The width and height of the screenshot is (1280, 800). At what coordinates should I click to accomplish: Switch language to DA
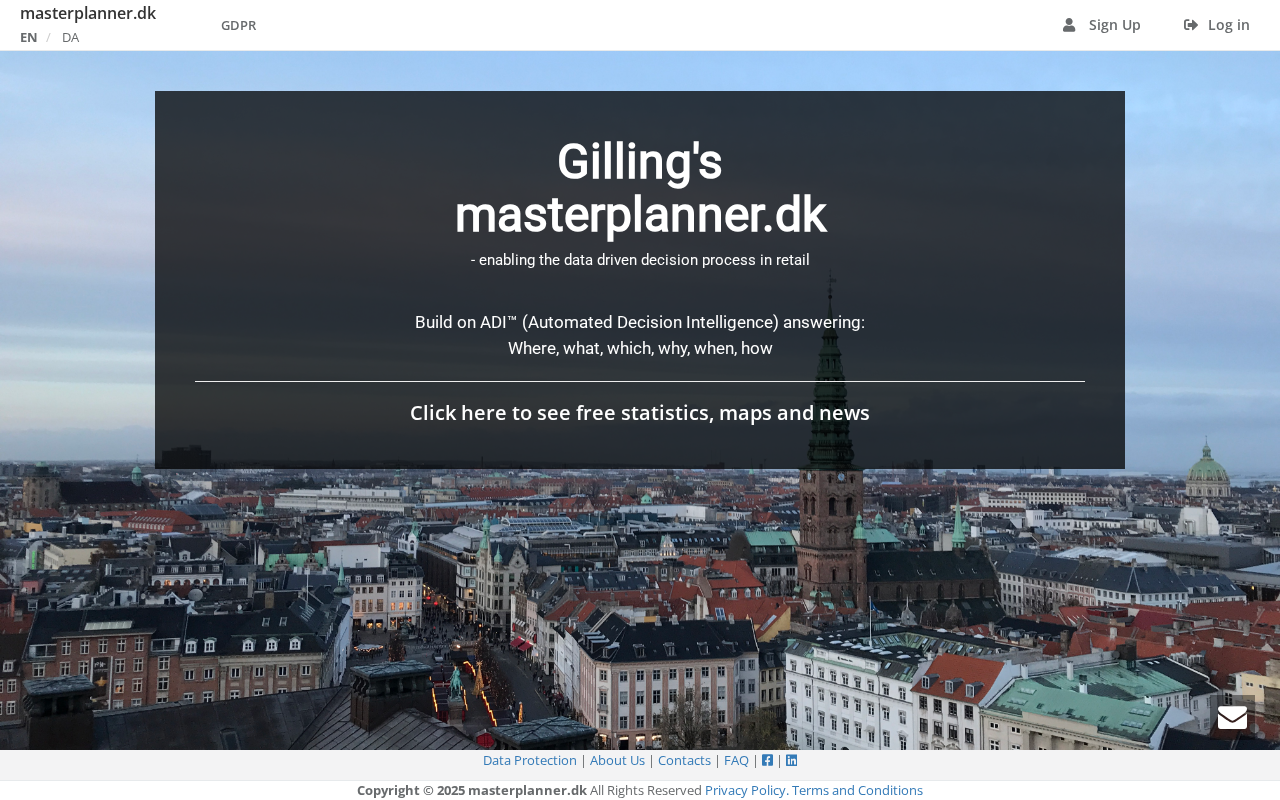click(x=70, y=37)
